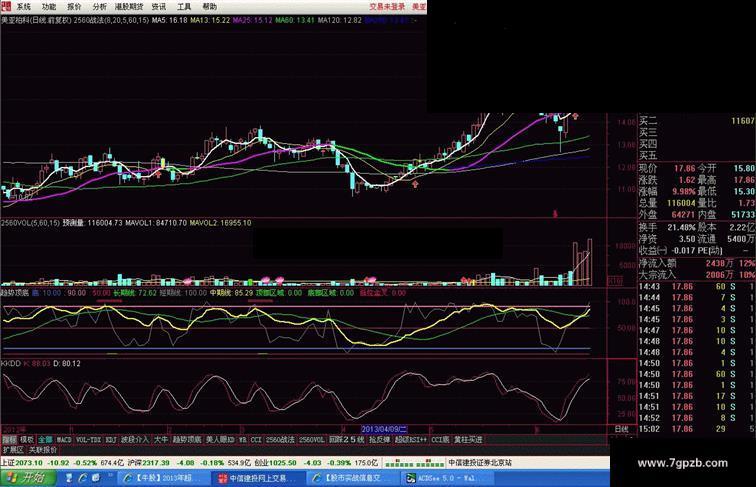Switch to MACD indicator tab

coord(64,440)
